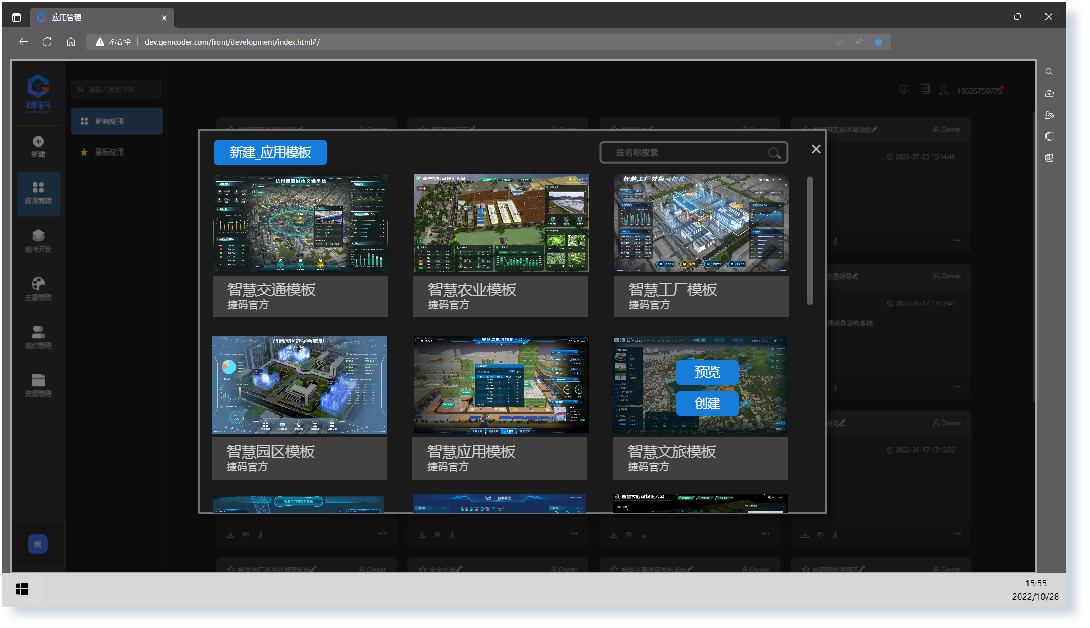Screen dimensions: 1090x628
Task: Click the template list scrollbar in the dialog
Action: [x=810, y=241]
